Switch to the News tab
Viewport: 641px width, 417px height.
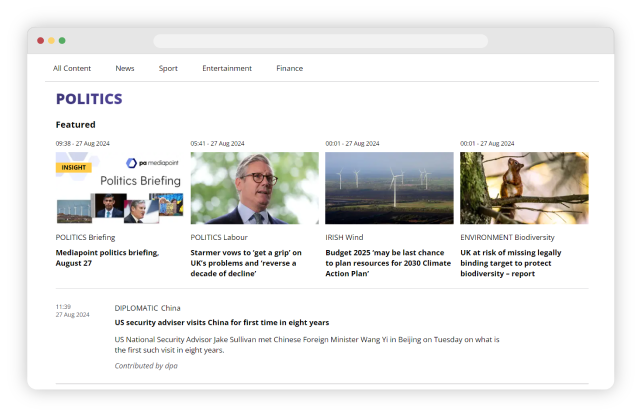tap(125, 68)
